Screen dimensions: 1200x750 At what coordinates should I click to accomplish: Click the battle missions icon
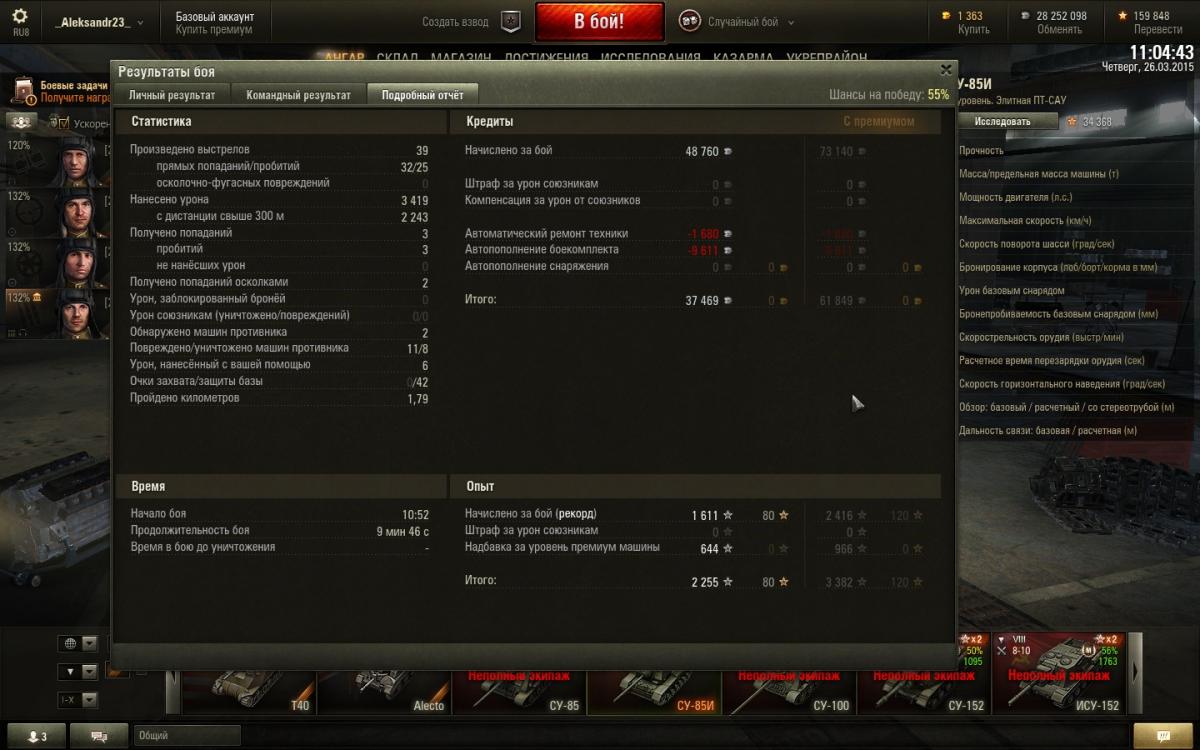click(22, 91)
